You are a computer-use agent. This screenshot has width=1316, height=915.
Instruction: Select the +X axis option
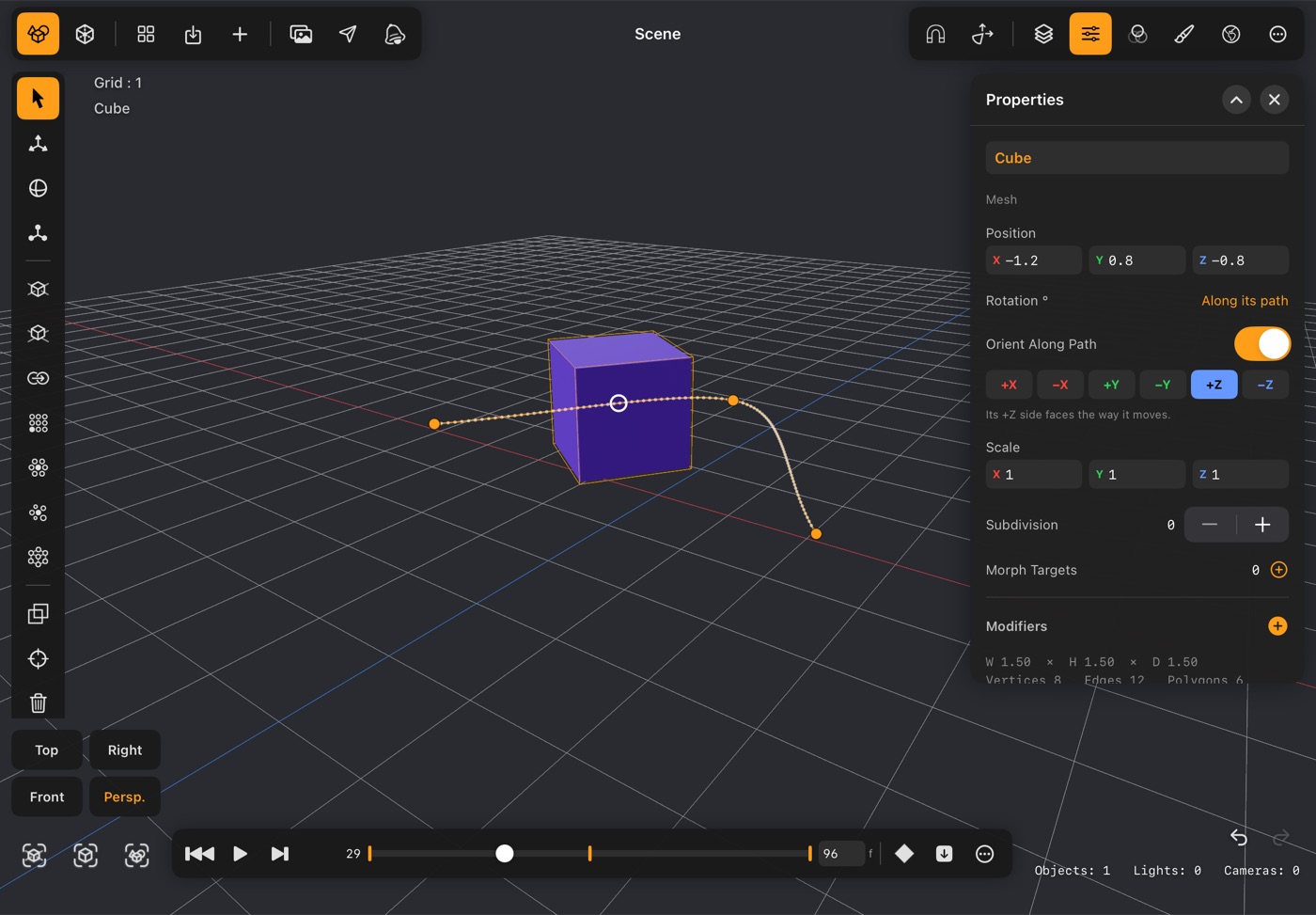[1009, 385]
